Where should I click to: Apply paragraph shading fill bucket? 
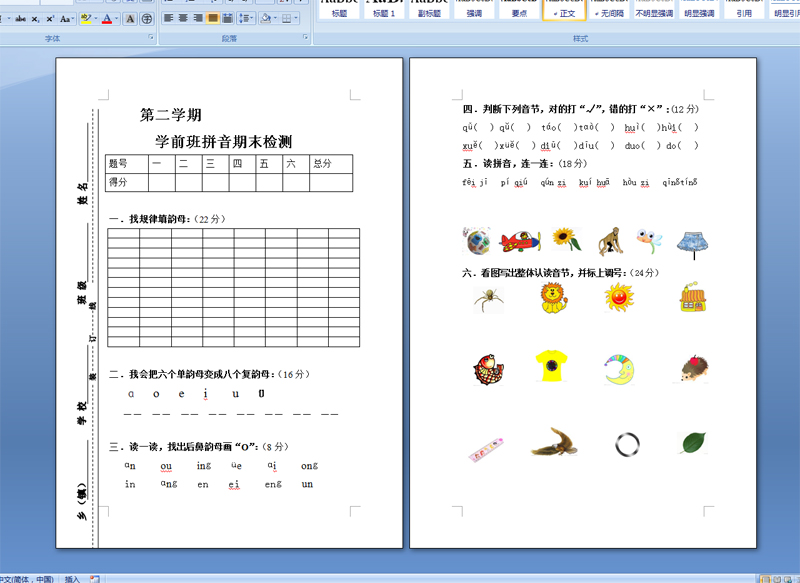[265, 18]
